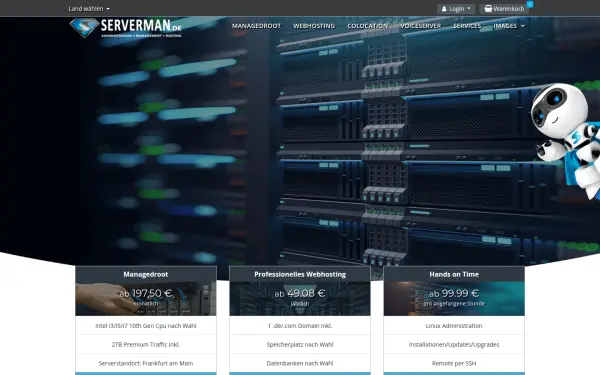Open the Services menu item

[x=467, y=26]
